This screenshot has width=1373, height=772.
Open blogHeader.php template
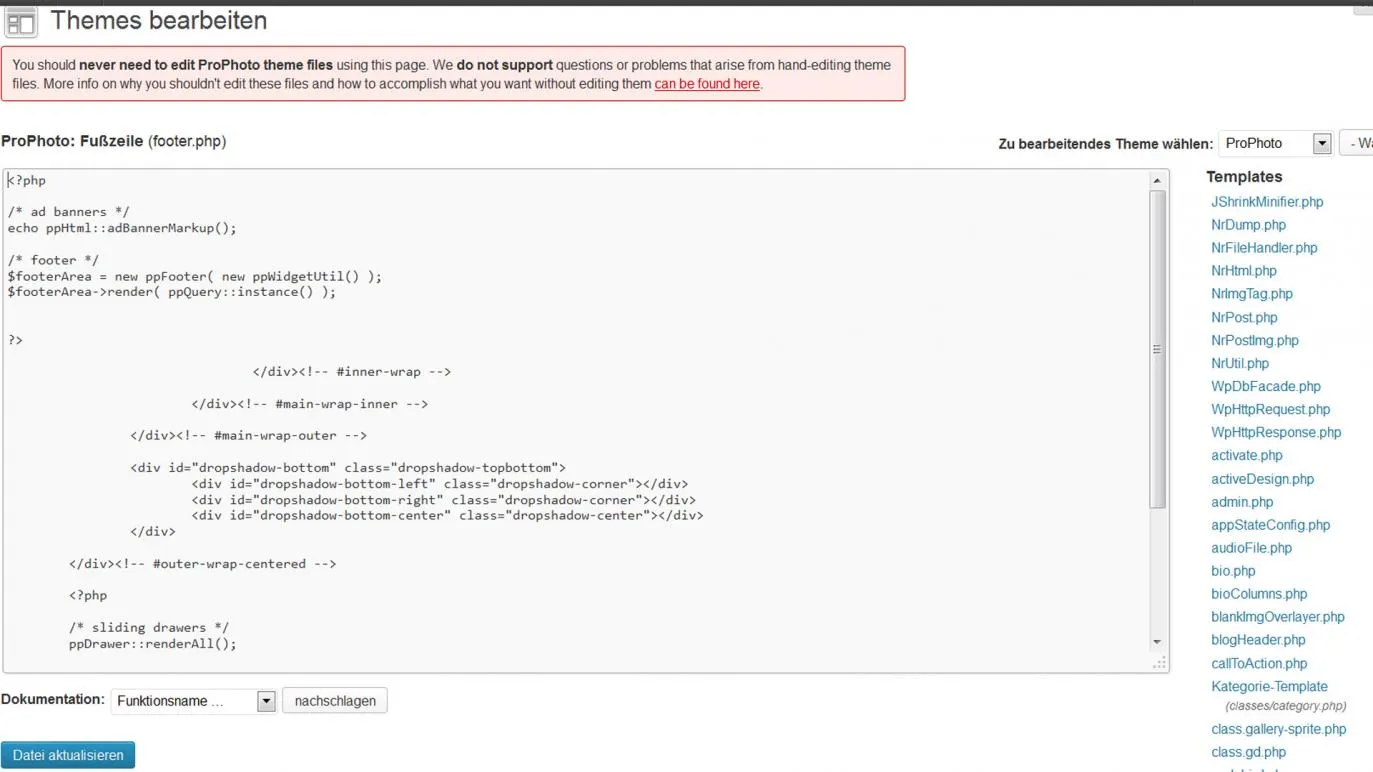(1258, 640)
